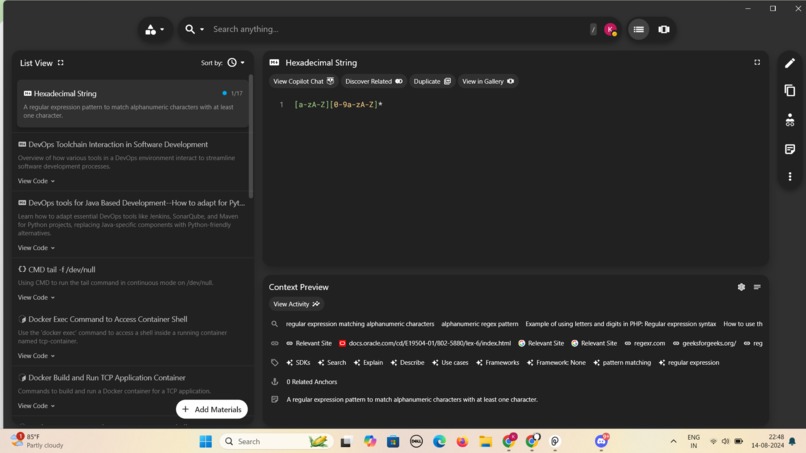806x453 pixels.
Task: Click the related links chain icon
Action: [x=274, y=343]
